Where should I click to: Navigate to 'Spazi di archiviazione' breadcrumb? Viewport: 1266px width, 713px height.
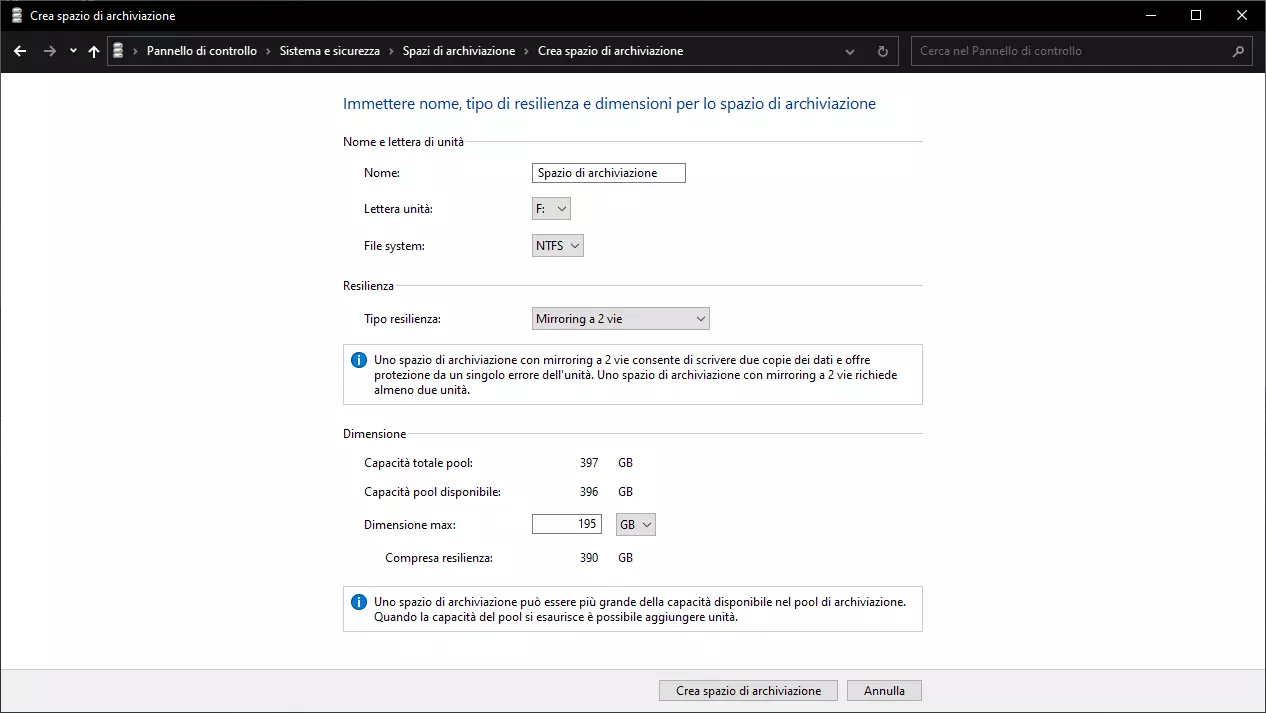[458, 51]
